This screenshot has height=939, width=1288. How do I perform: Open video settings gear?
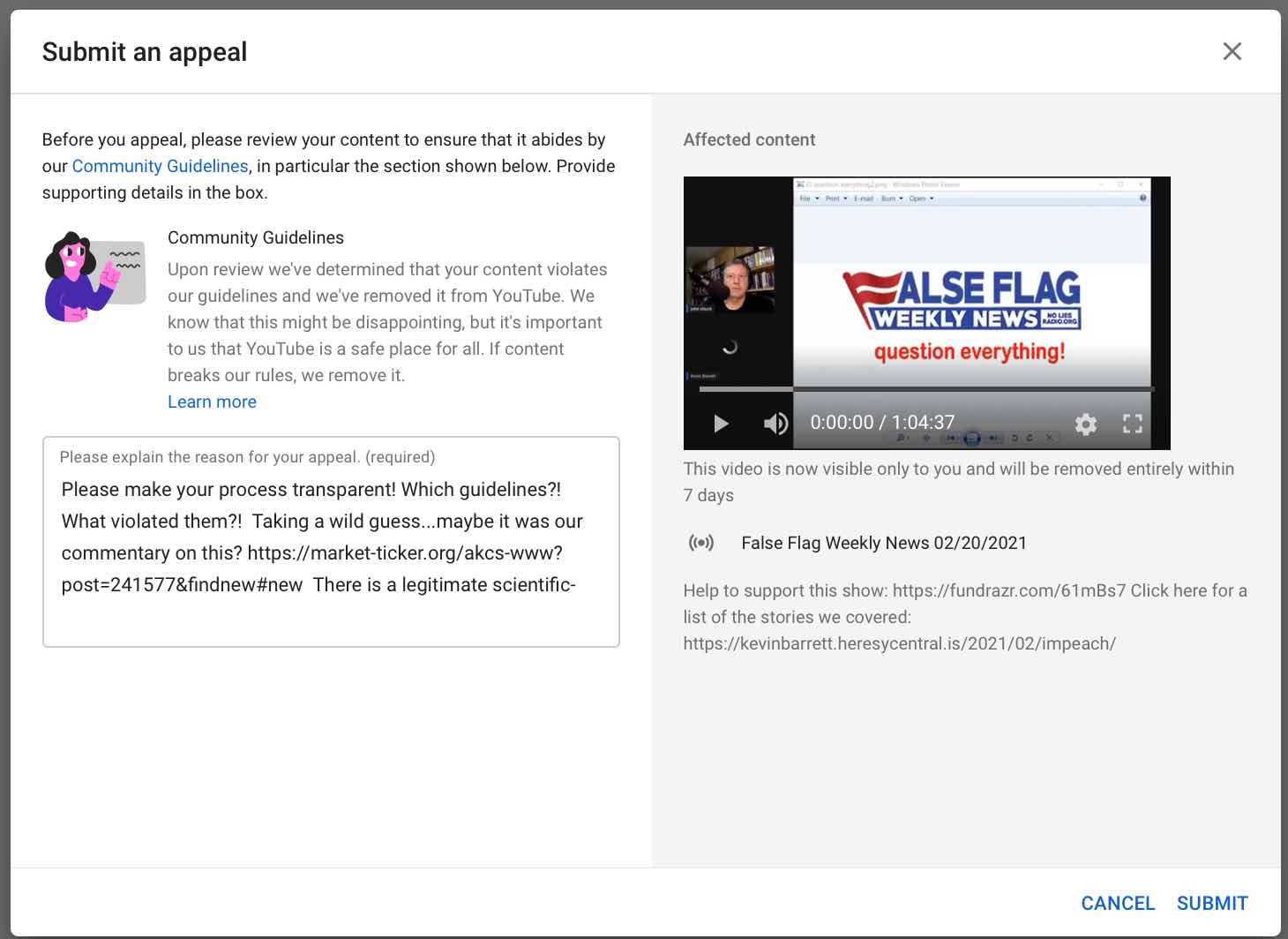pos(1086,424)
